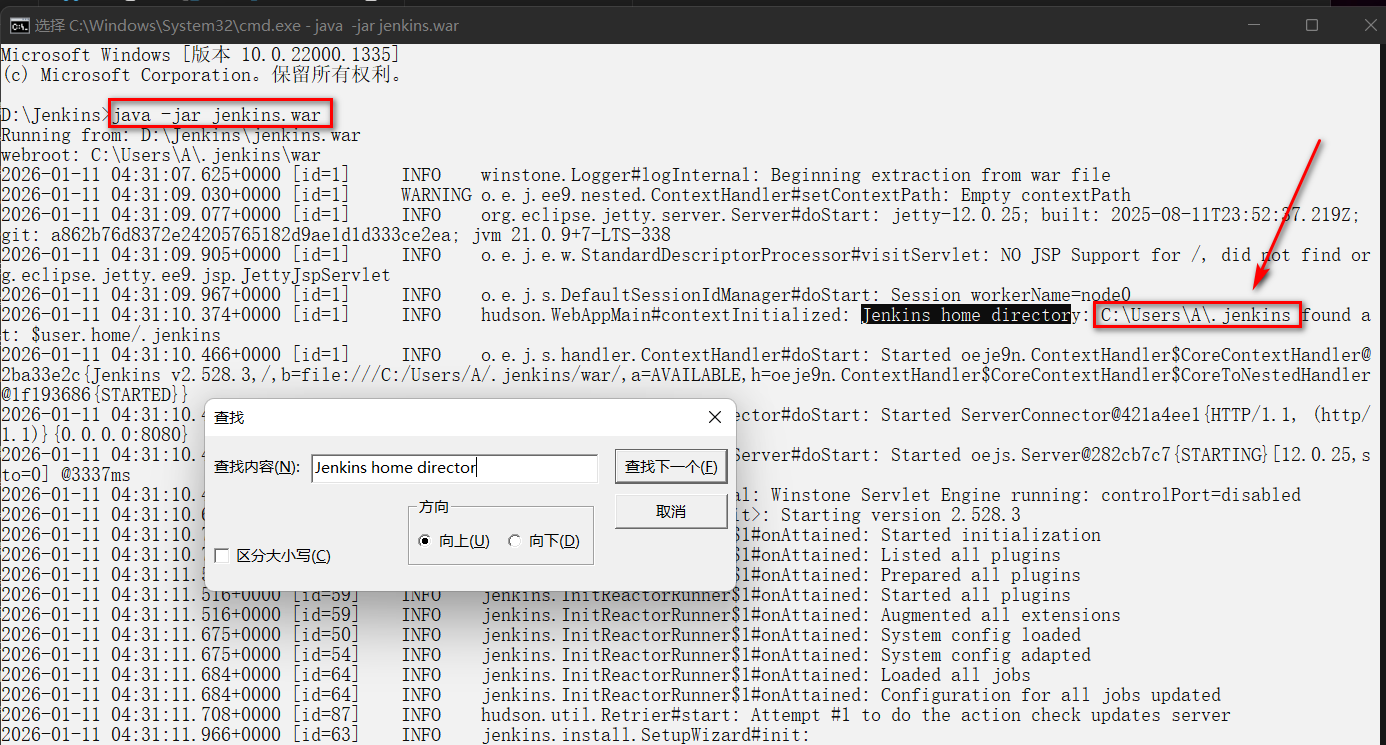Select the search Down radio button
This screenshot has width=1386, height=745.
pos(514,541)
